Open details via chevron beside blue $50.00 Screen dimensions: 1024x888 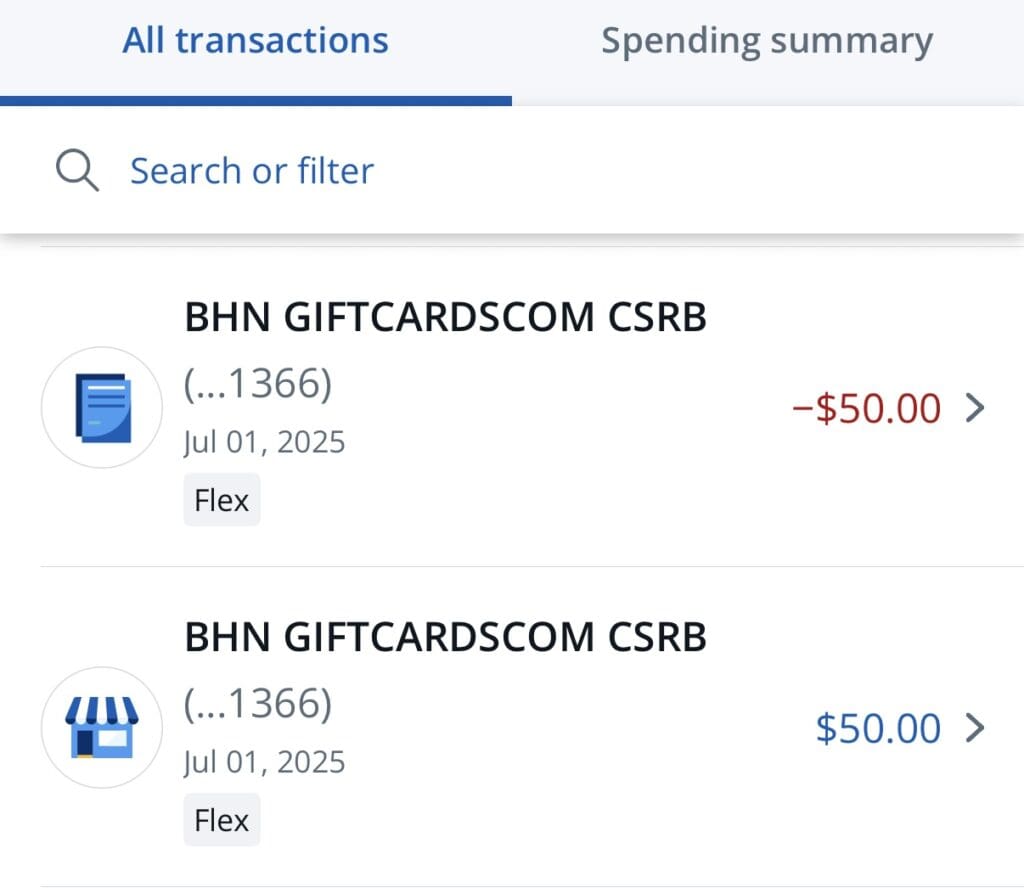click(x=975, y=728)
